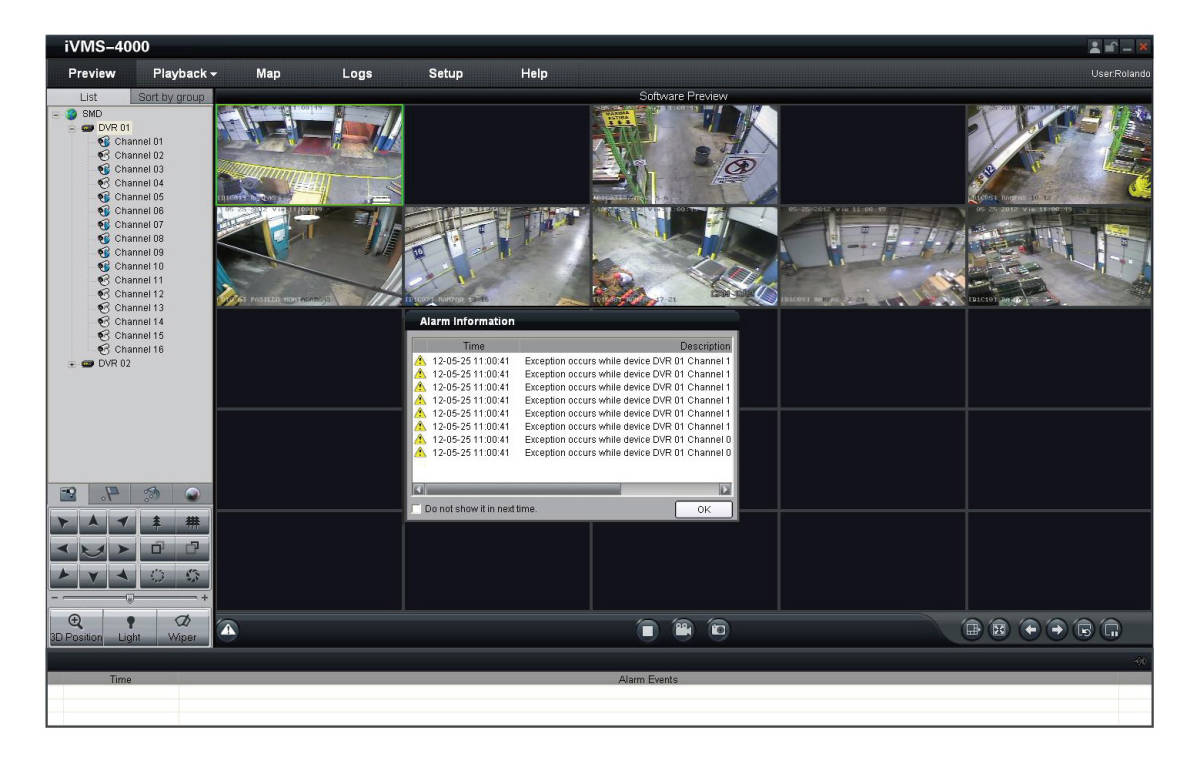This screenshot has height=764, width=1200.
Task: Select the List tab
Action: tap(88, 97)
